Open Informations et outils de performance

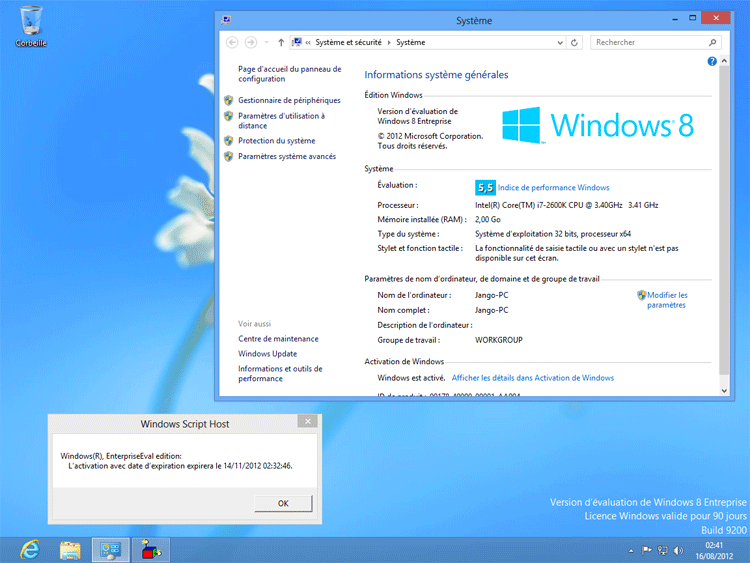(x=280, y=374)
